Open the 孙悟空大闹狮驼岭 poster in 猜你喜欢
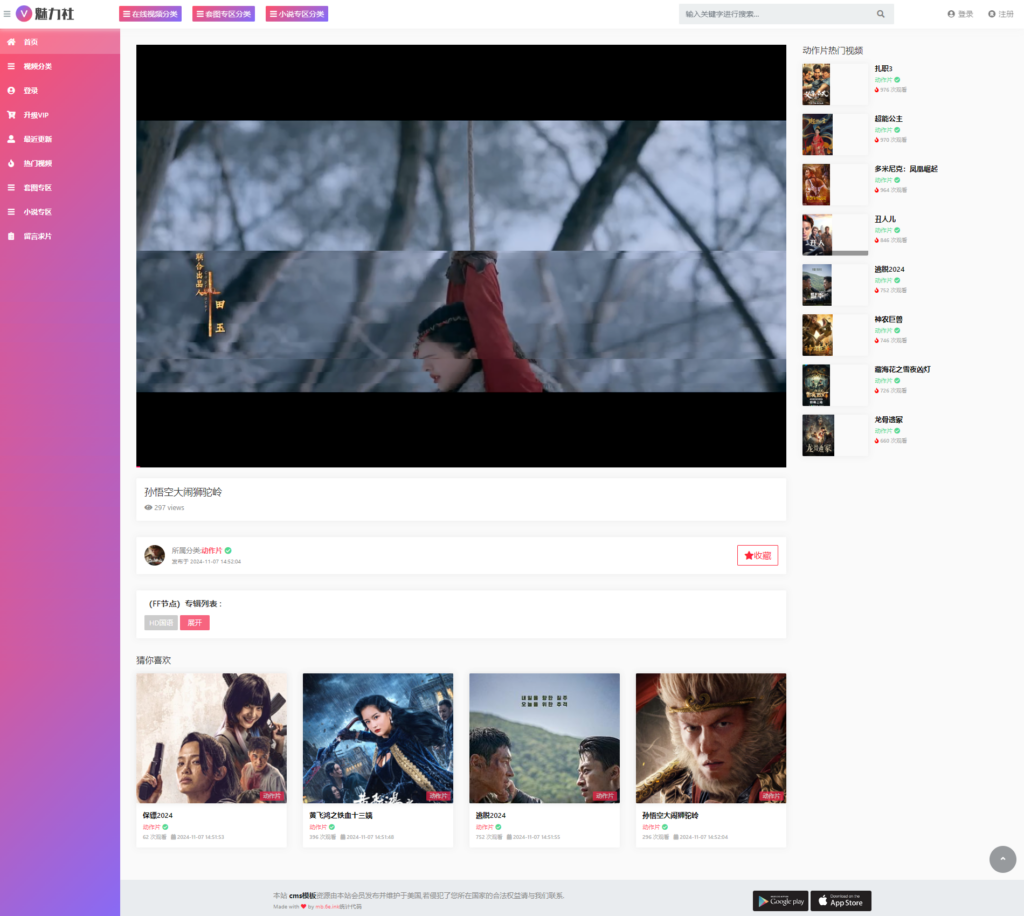This screenshot has height=916, width=1024. coord(711,738)
